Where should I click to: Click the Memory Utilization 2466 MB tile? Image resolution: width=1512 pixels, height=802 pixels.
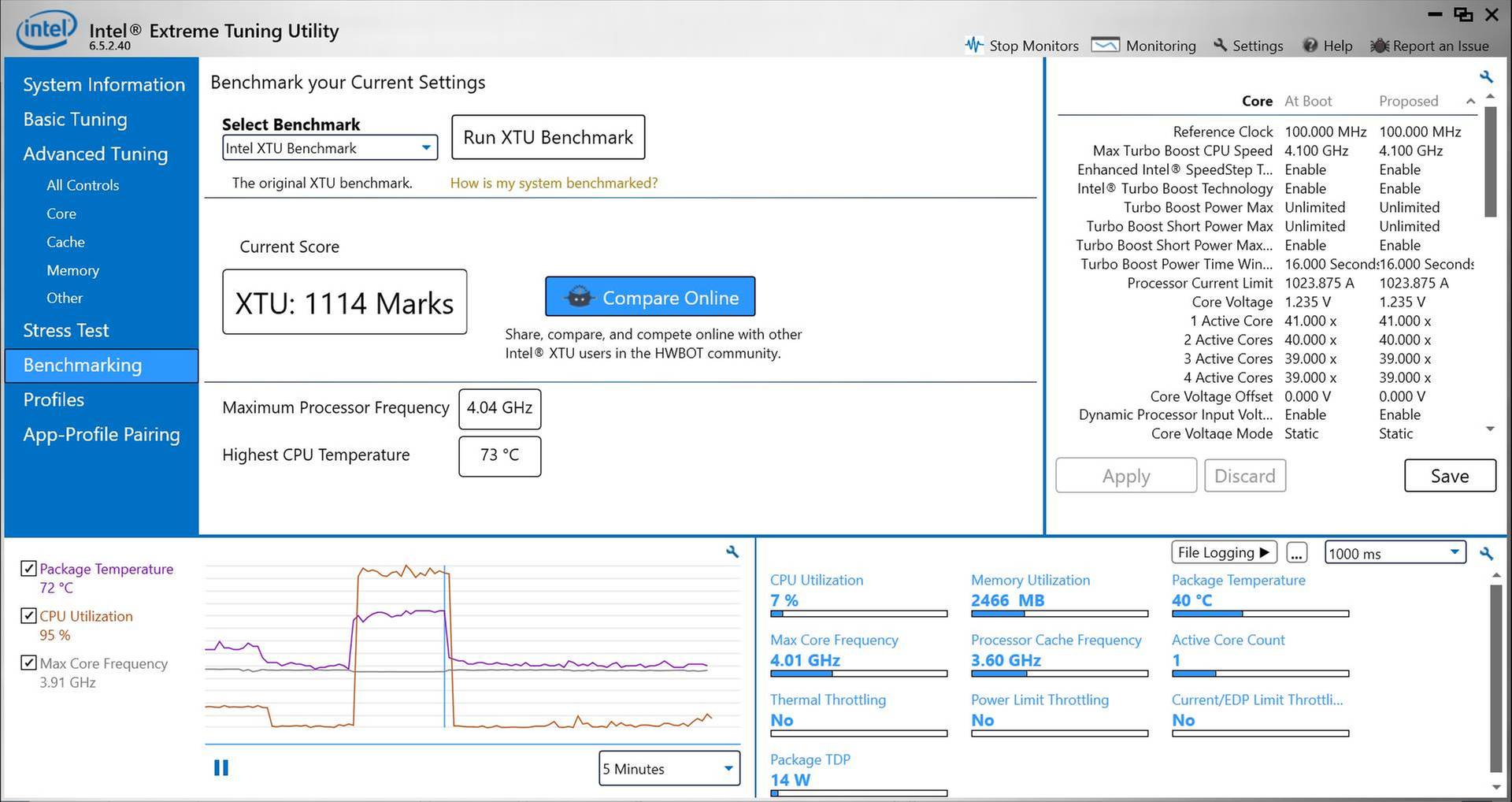1059,595
